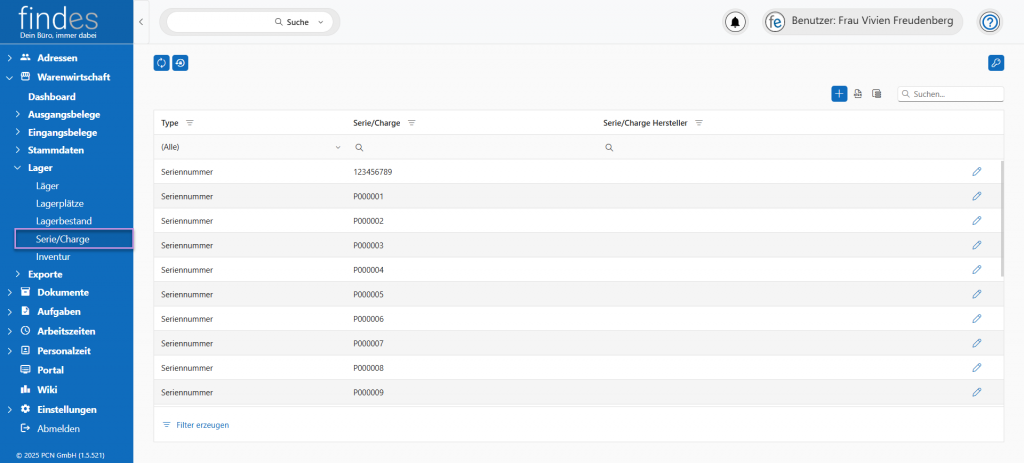This screenshot has height=463, width=1024.
Task: Open notifications via the bell icon
Action: pos(736,22)
